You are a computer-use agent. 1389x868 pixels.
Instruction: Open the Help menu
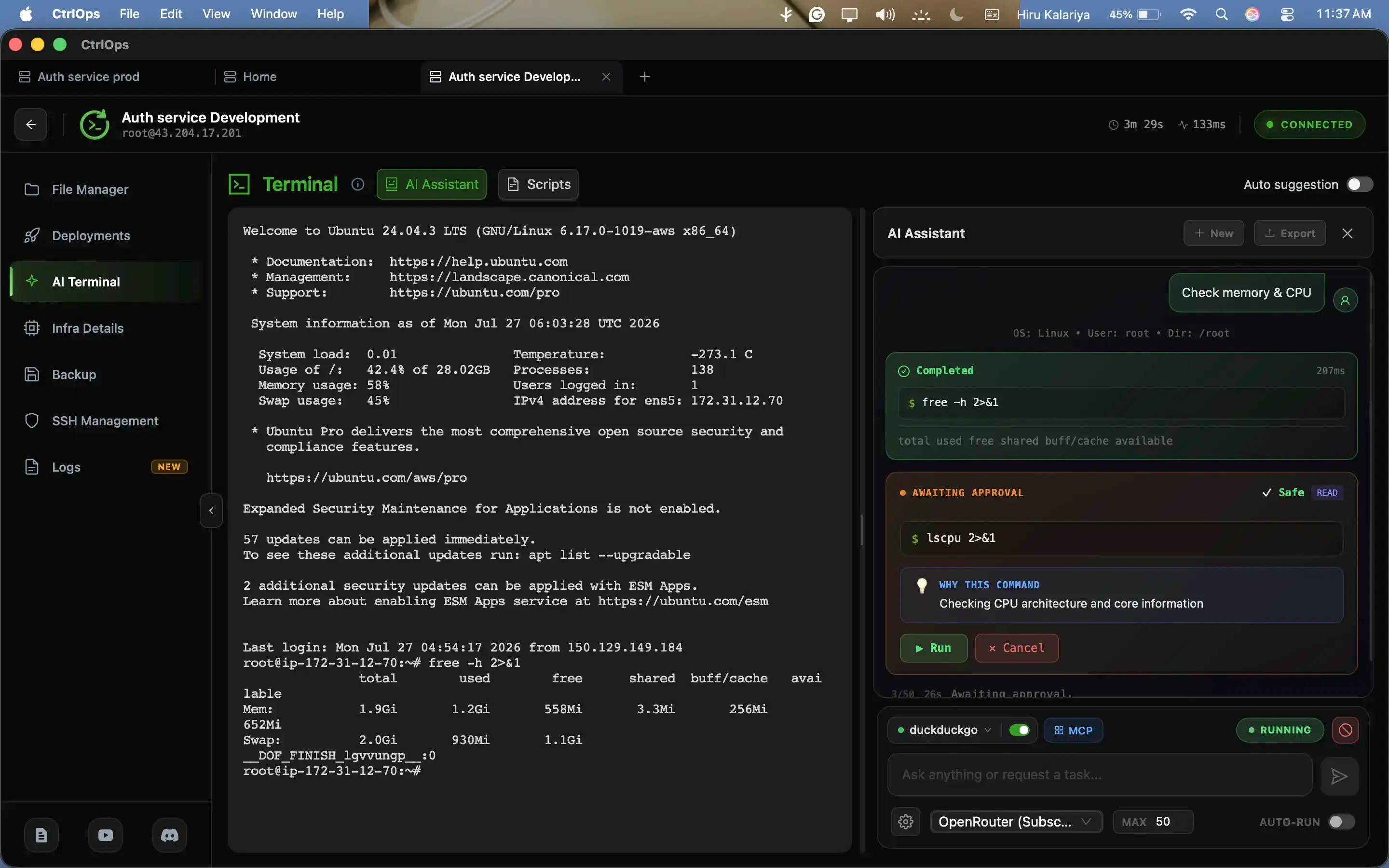tap(330, 14)
